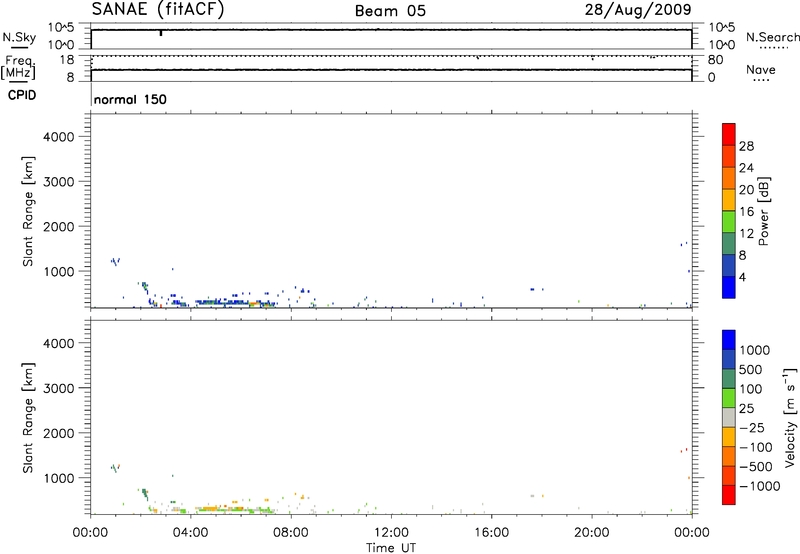Click the yellow -25 to -100 Velocity segment
This screenshot has width=800, height=554.
pos(729,436)
